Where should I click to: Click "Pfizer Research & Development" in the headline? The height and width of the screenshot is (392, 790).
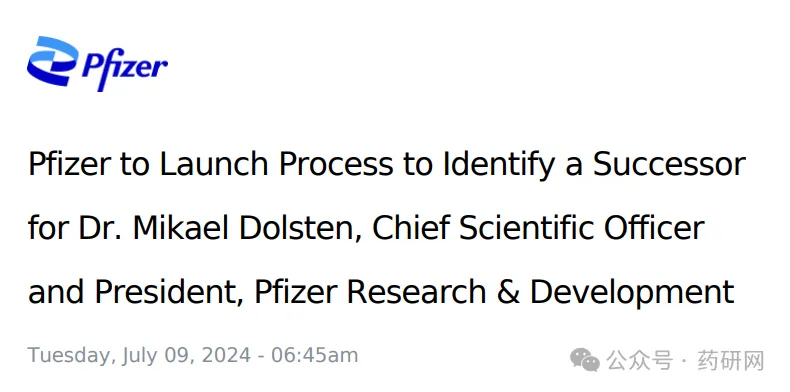494,293
